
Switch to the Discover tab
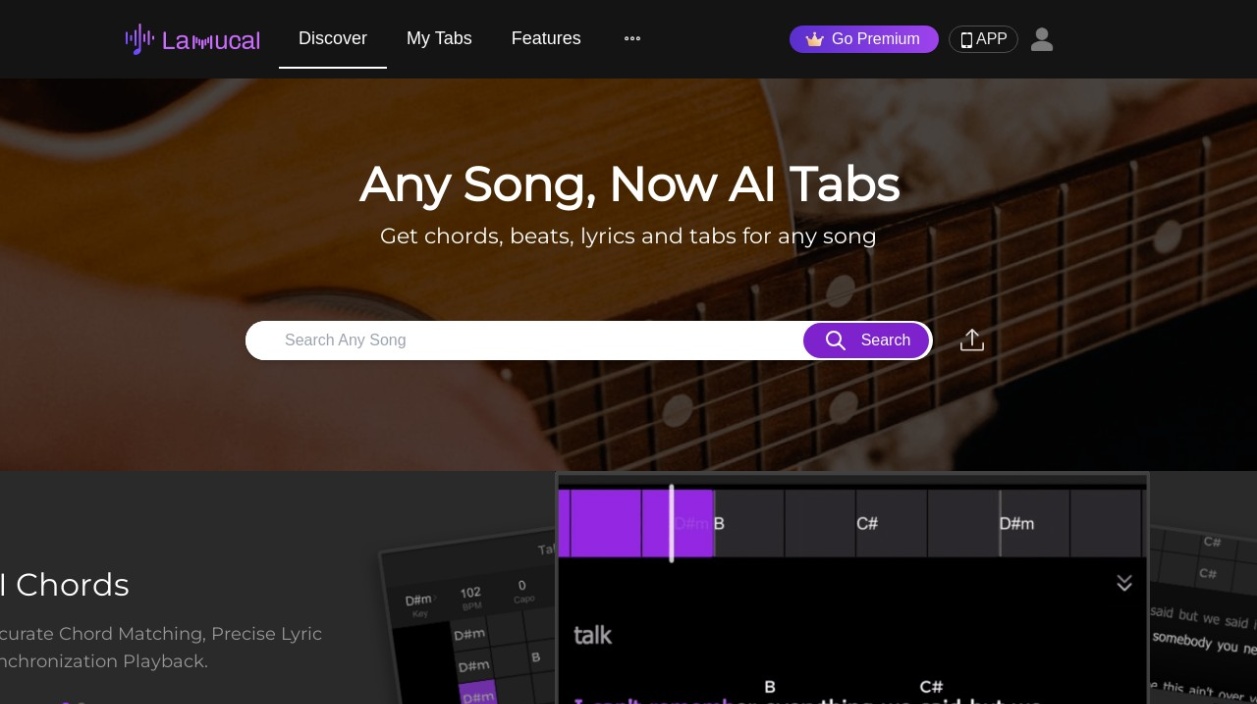[x=332, y=39]
